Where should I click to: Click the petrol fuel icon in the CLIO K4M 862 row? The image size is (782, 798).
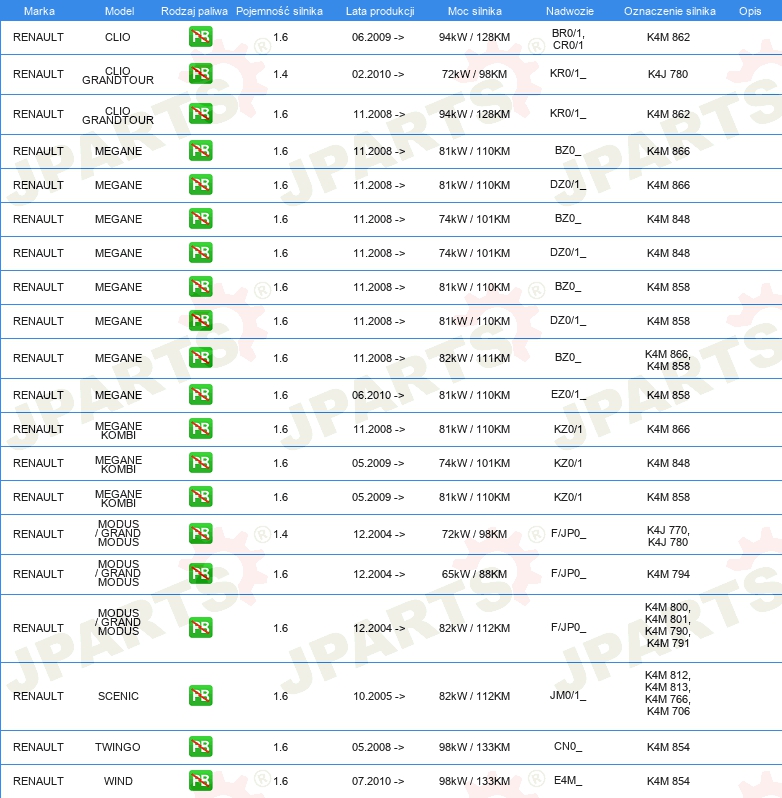tap(200, 37)
